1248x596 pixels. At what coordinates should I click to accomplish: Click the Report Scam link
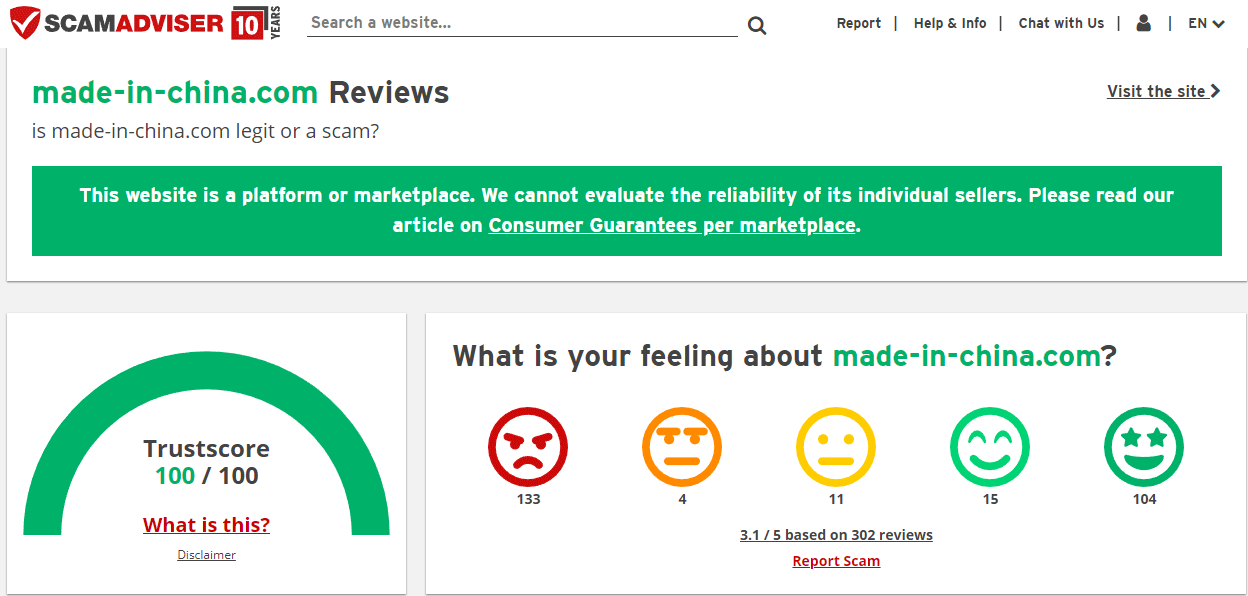click(x=836, y=561)
